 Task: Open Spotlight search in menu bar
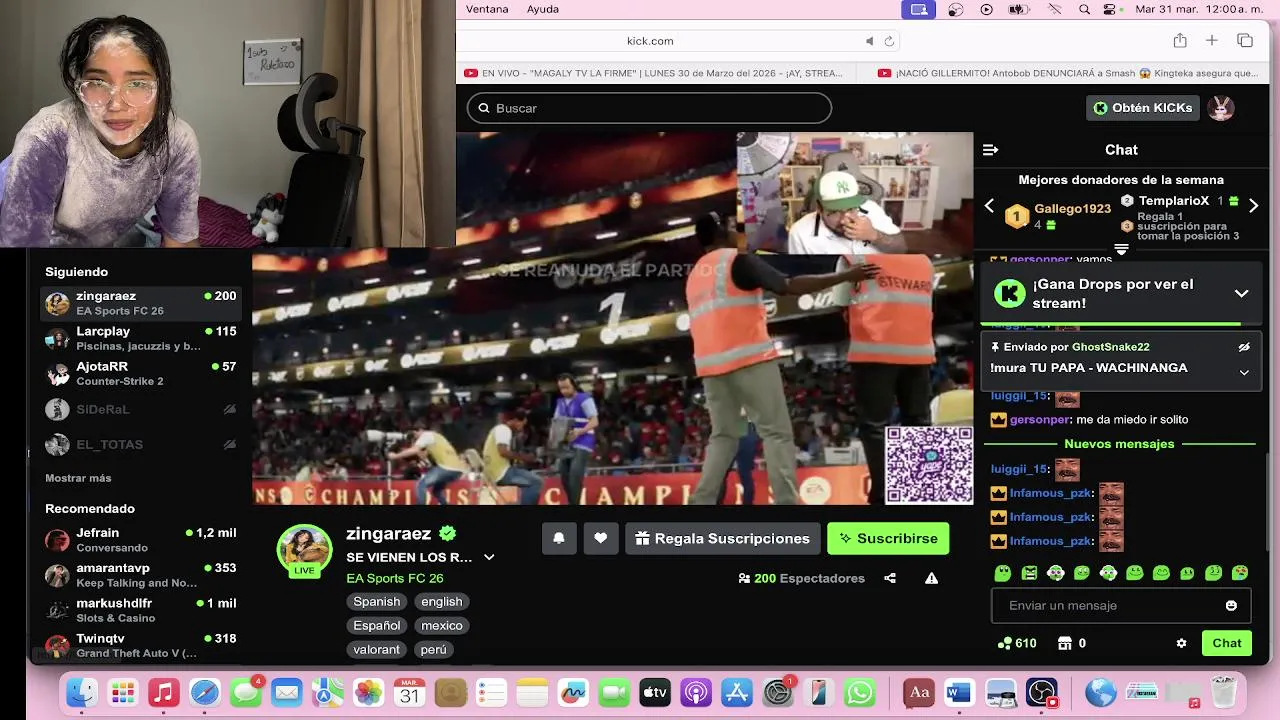pos(1085,9)
